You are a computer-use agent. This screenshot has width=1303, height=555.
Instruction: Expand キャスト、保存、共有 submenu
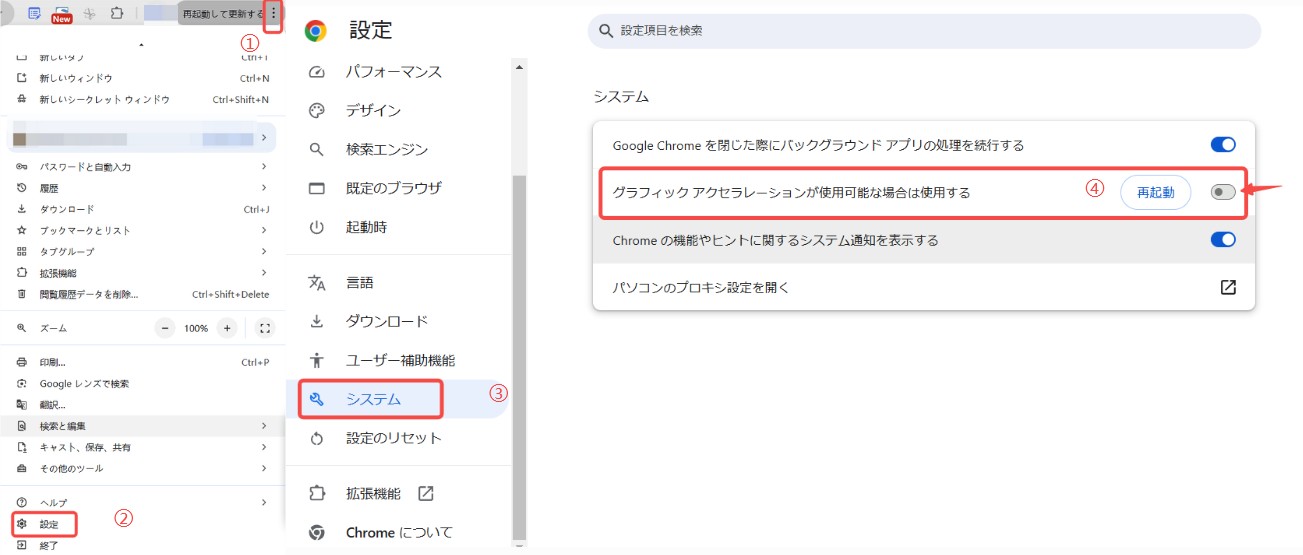[x=264, y=447]
